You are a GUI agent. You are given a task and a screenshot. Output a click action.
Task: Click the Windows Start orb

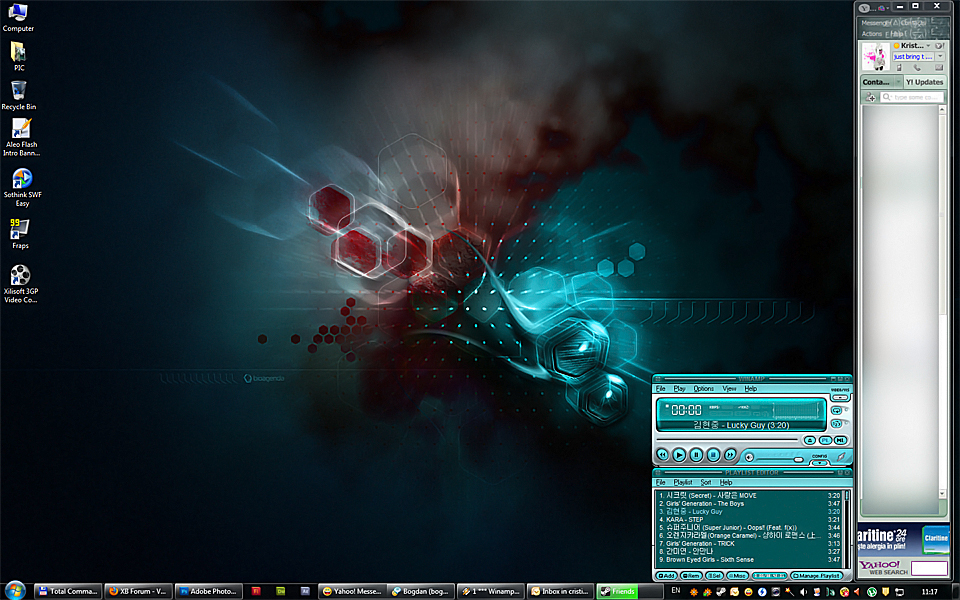[x=15, y=590]
